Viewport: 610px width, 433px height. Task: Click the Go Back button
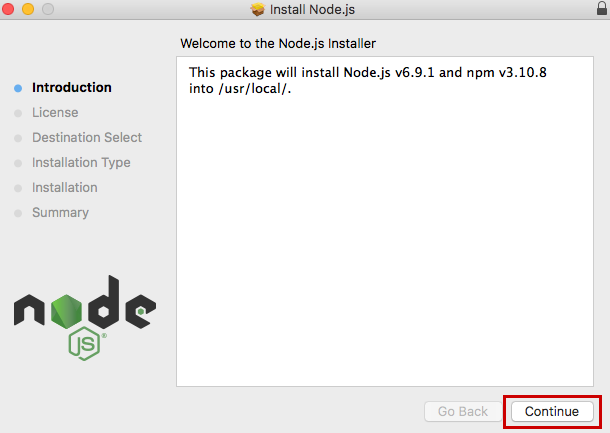coord(463,411)
